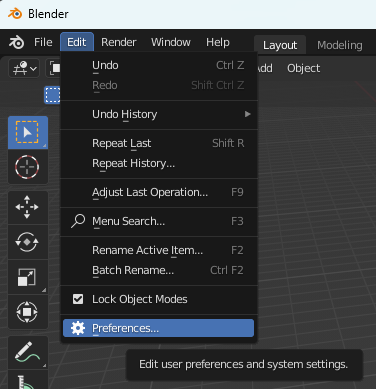
Task: Select the Move tool
Action: [28, 207]
